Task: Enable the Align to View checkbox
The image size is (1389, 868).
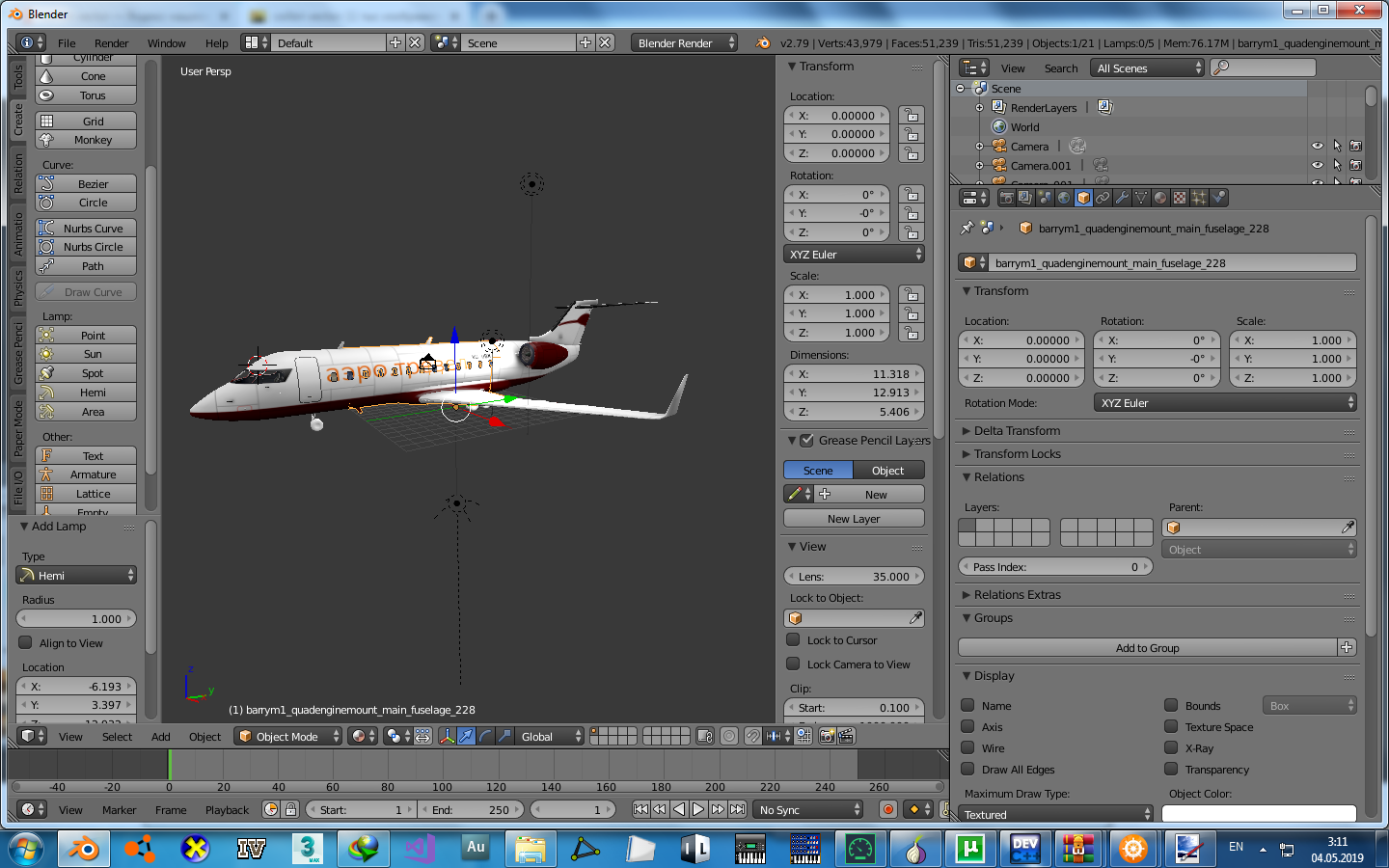Action: coord(26,643)
